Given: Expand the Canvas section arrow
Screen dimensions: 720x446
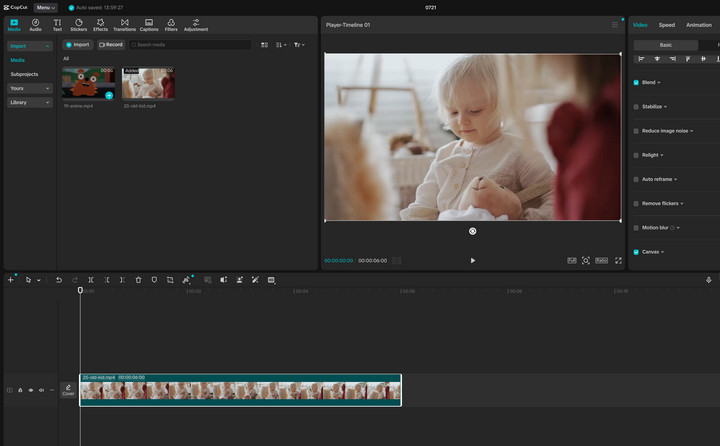Looking at the screenshot, I should click(x=662, y=252).
